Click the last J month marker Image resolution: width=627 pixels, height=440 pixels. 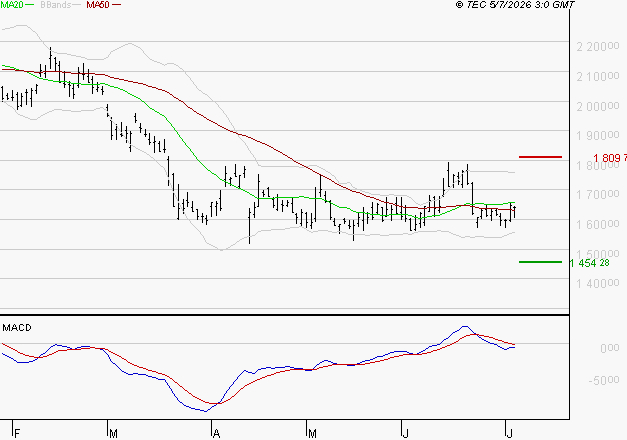tap(509, 434)
